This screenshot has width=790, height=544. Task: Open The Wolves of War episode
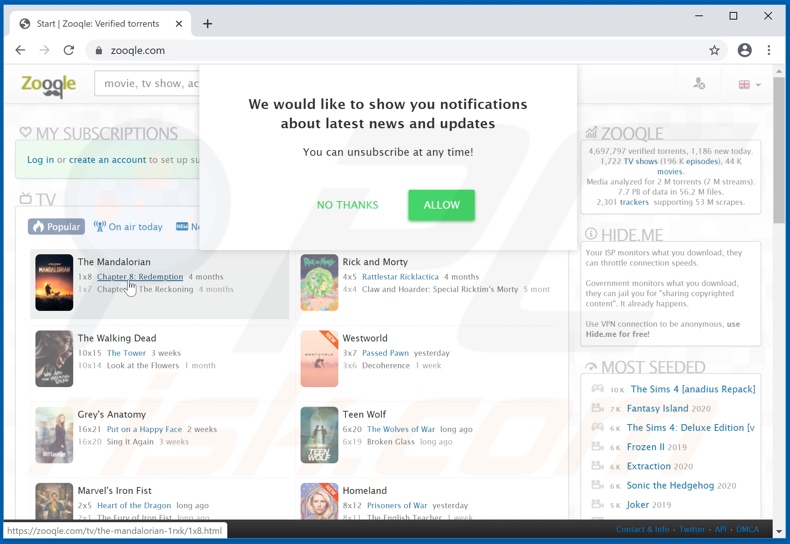pos(401,429)
